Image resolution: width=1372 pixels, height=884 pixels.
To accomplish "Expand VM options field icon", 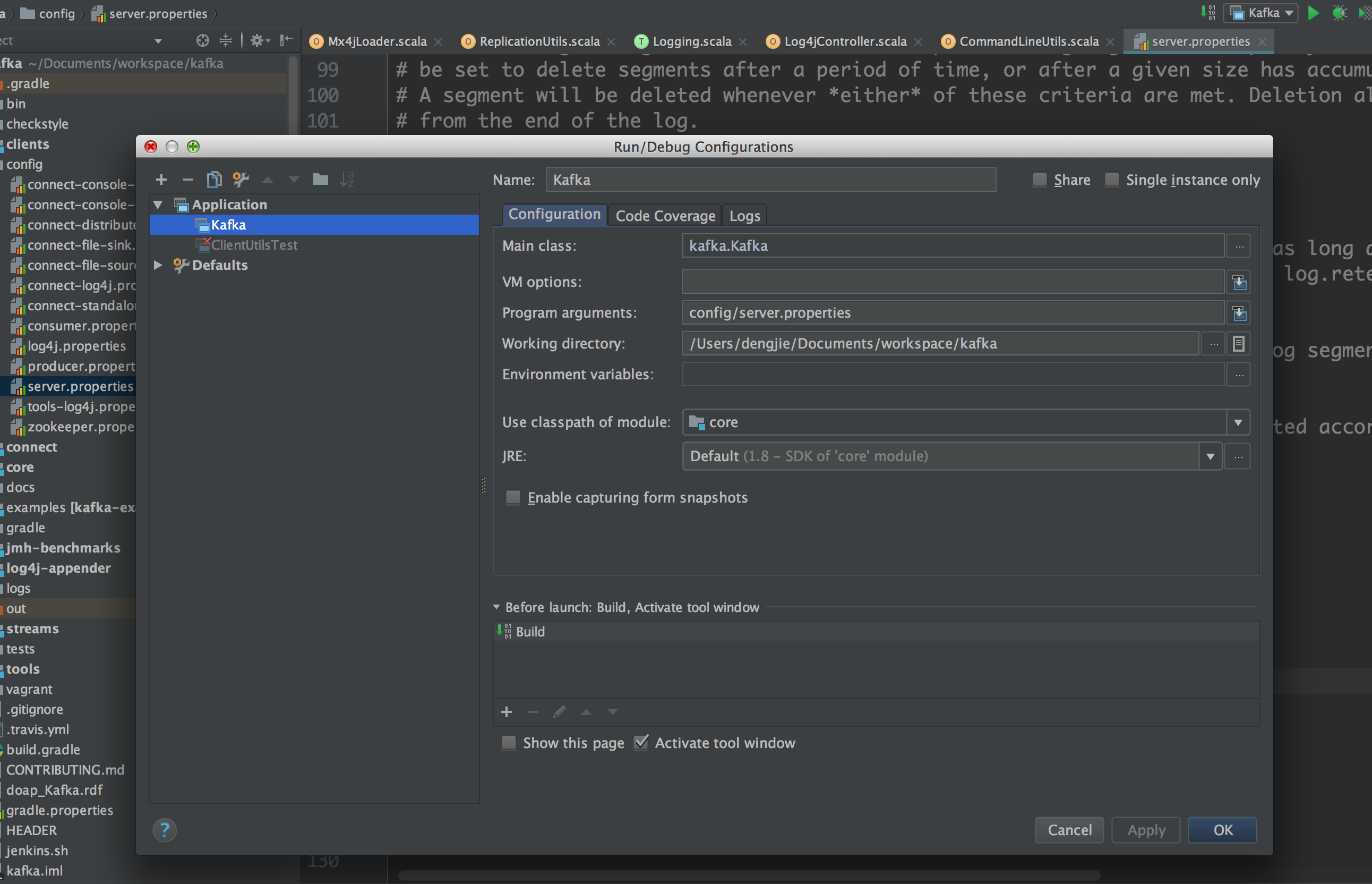I will 1239,283.
